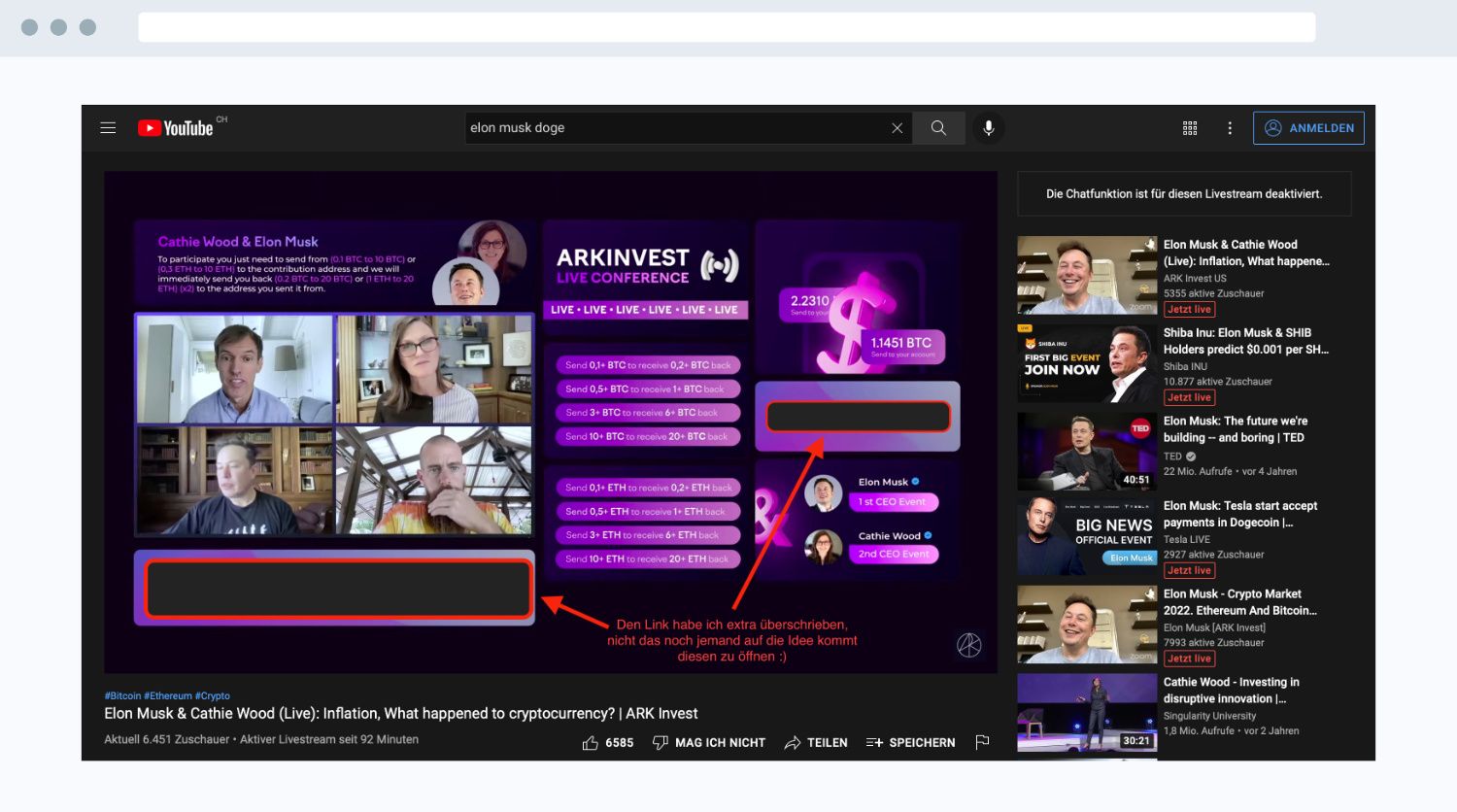Click the ANMELDEN sign-in button
Screen dimensions: 1457x812
coord(1308,128)
